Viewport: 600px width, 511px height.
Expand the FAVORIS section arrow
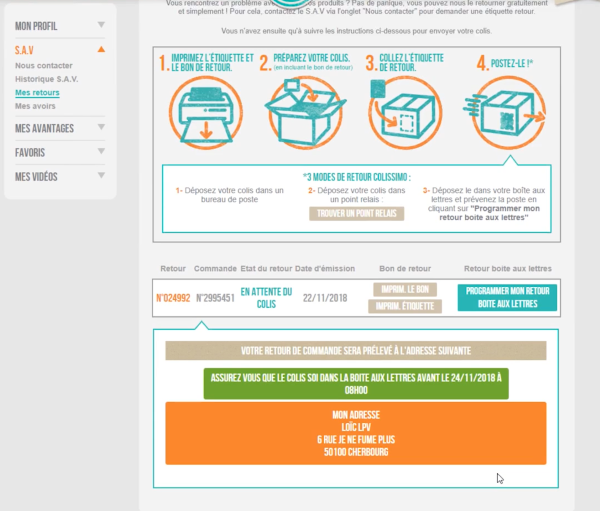[101, 151]
